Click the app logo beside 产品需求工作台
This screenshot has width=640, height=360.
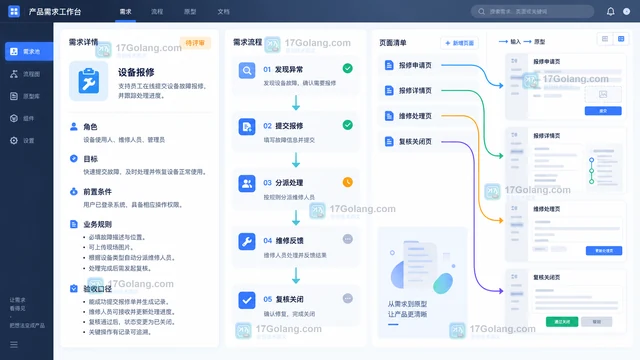tap(14, 11)
